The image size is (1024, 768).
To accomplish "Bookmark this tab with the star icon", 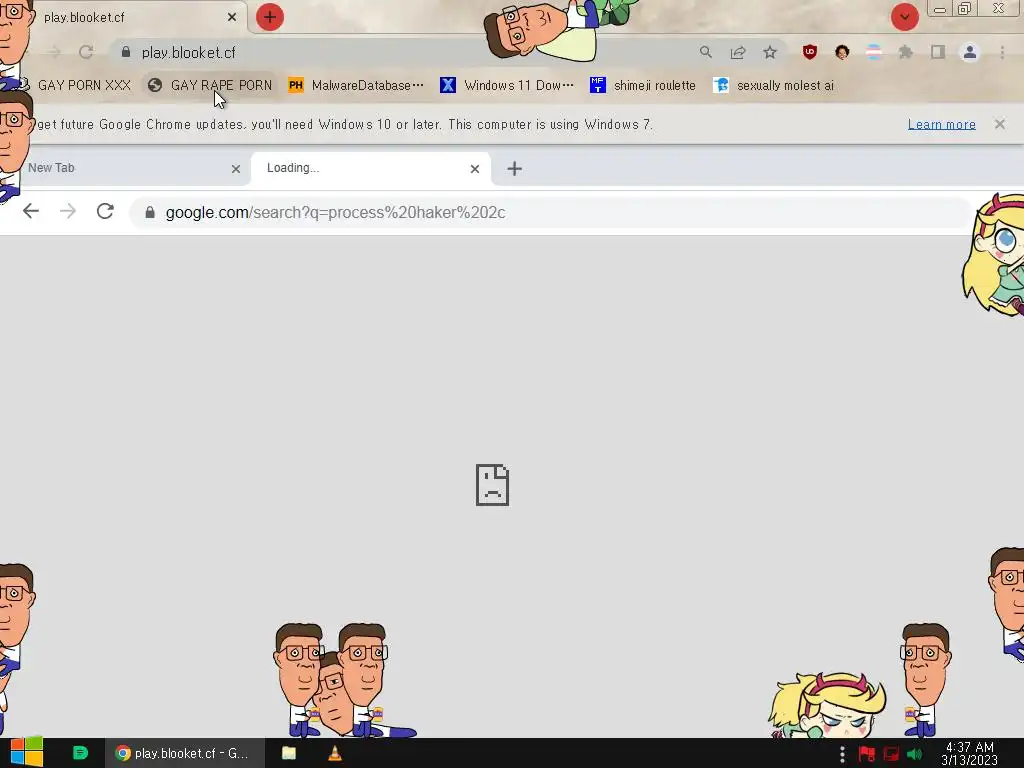I will [x=770, y=52].
